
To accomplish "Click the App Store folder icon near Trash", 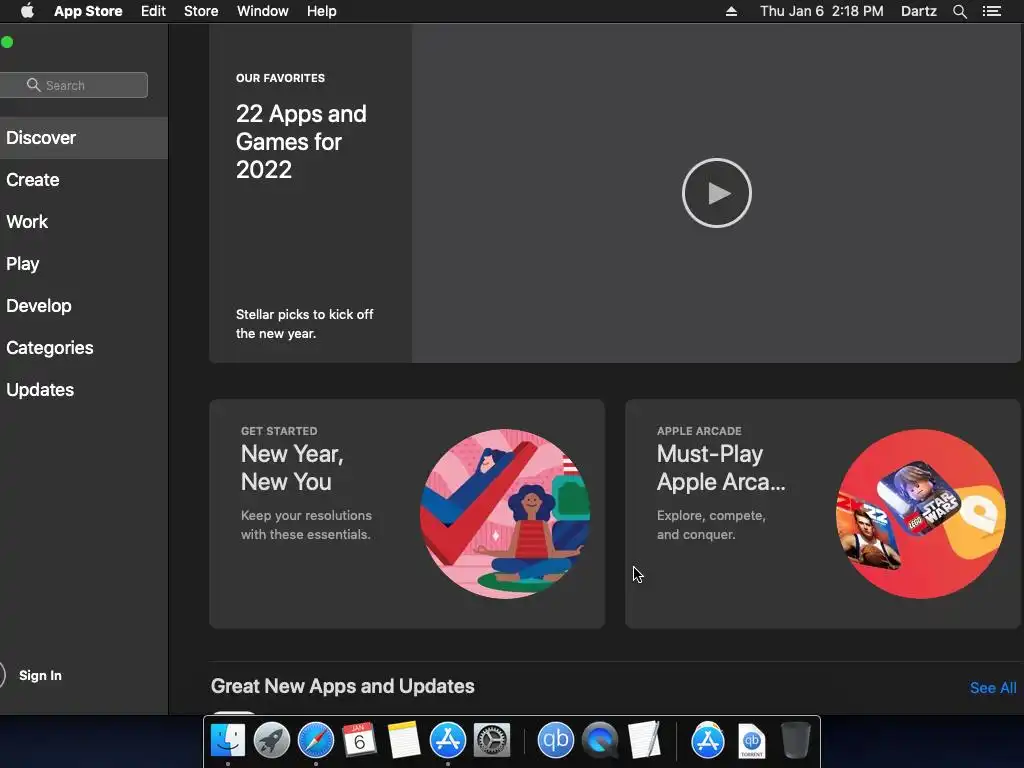I will click(708, 740).
